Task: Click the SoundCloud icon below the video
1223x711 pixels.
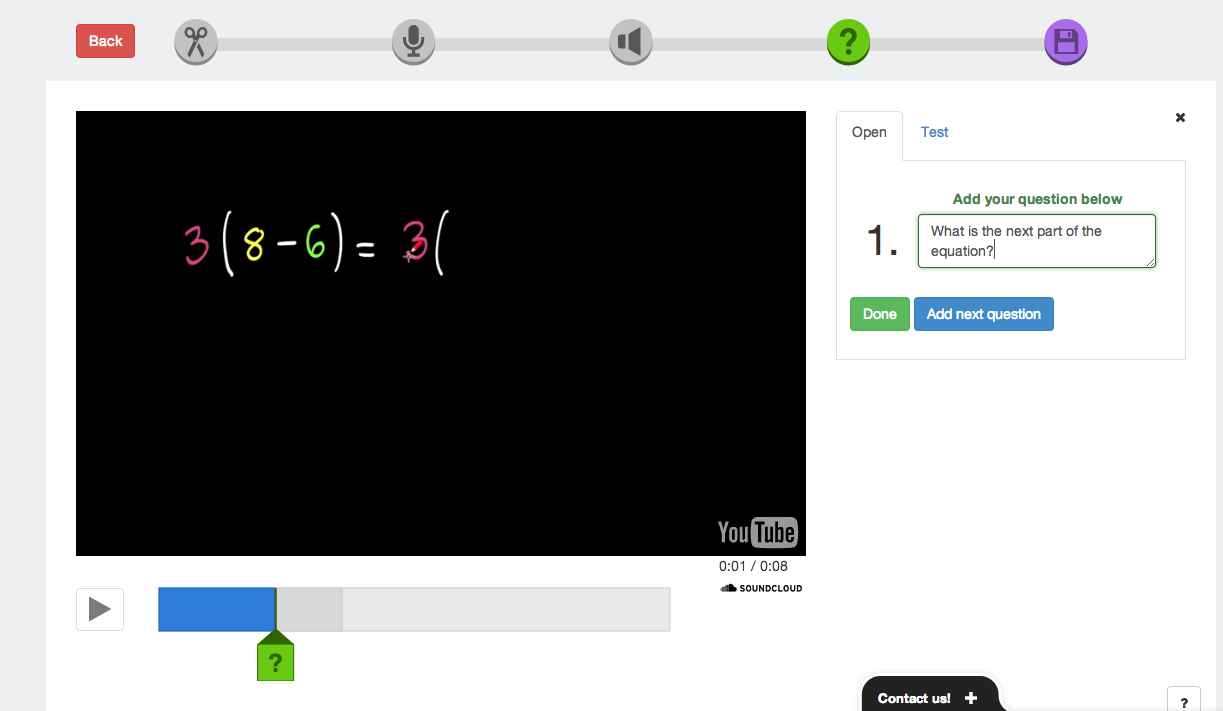Action: (x=727, y=588)
